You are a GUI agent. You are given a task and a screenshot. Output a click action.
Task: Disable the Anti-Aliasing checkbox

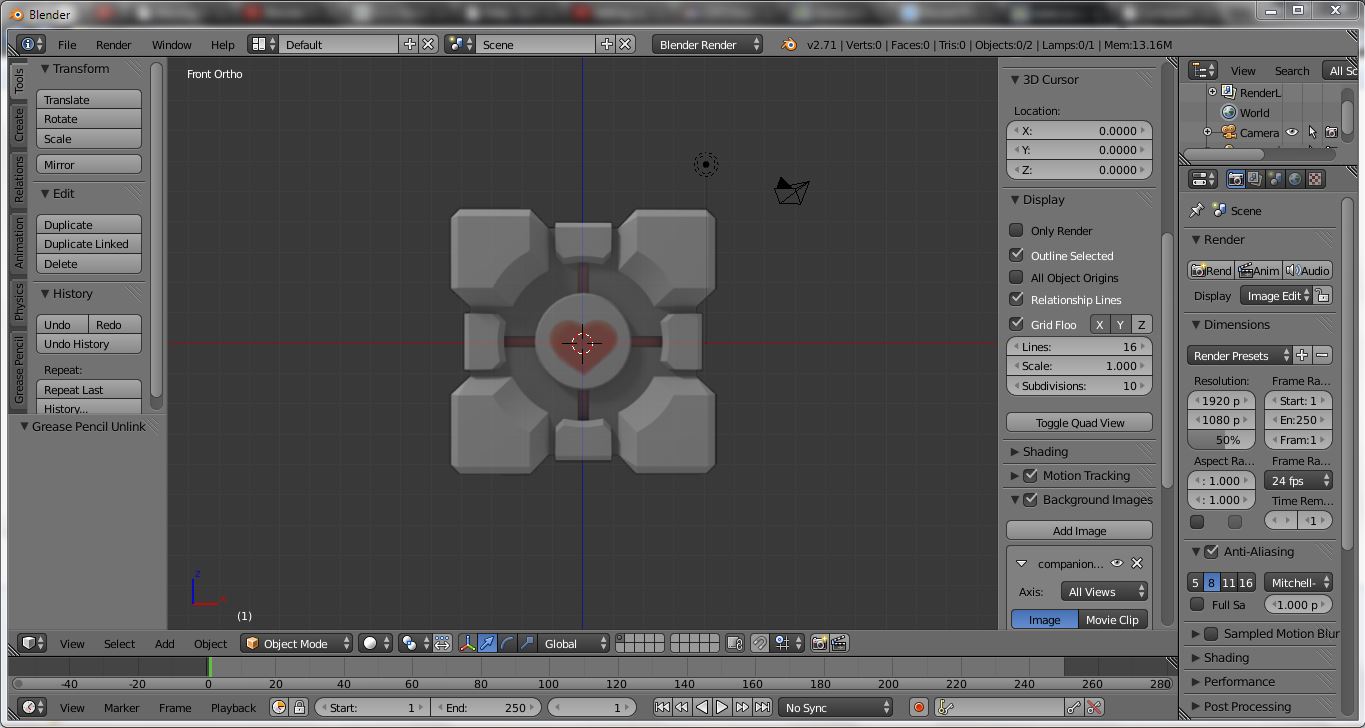click(1211, 551)
